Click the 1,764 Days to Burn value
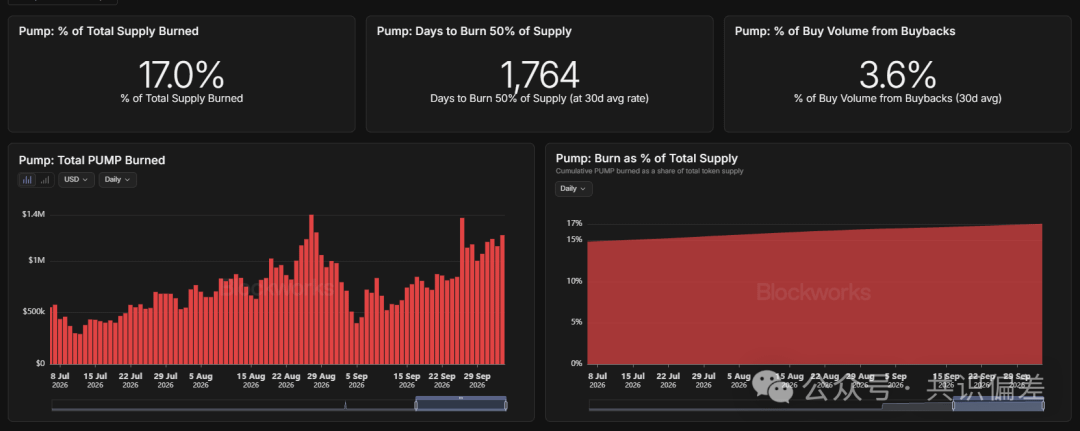The image size is (1080, 431). (x=539, y=75)
